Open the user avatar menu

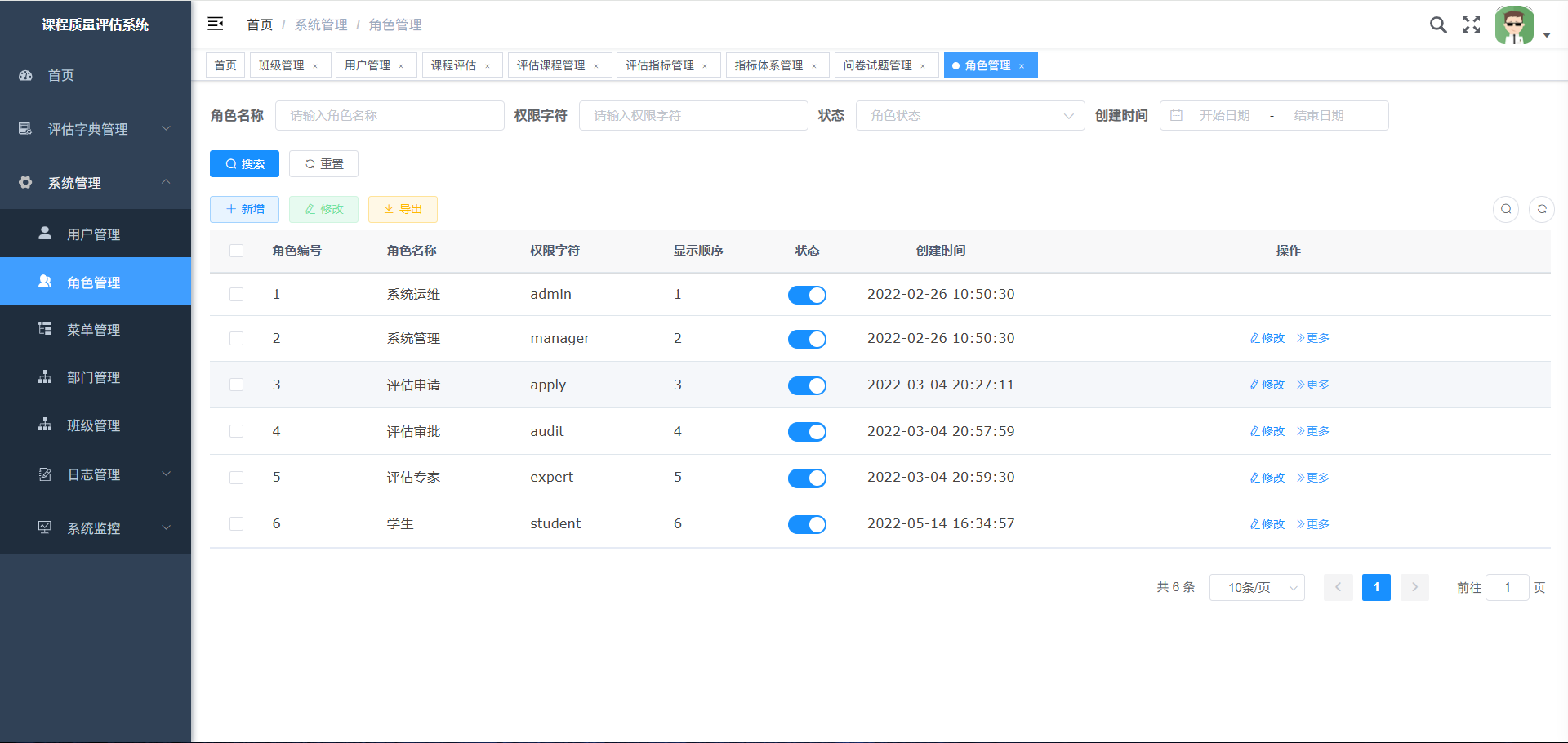[1514, 25]
